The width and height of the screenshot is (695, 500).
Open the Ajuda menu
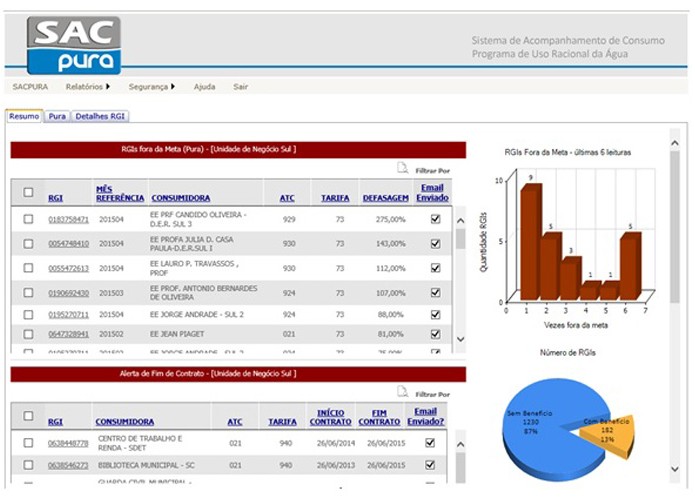click(x=204, y=86)
